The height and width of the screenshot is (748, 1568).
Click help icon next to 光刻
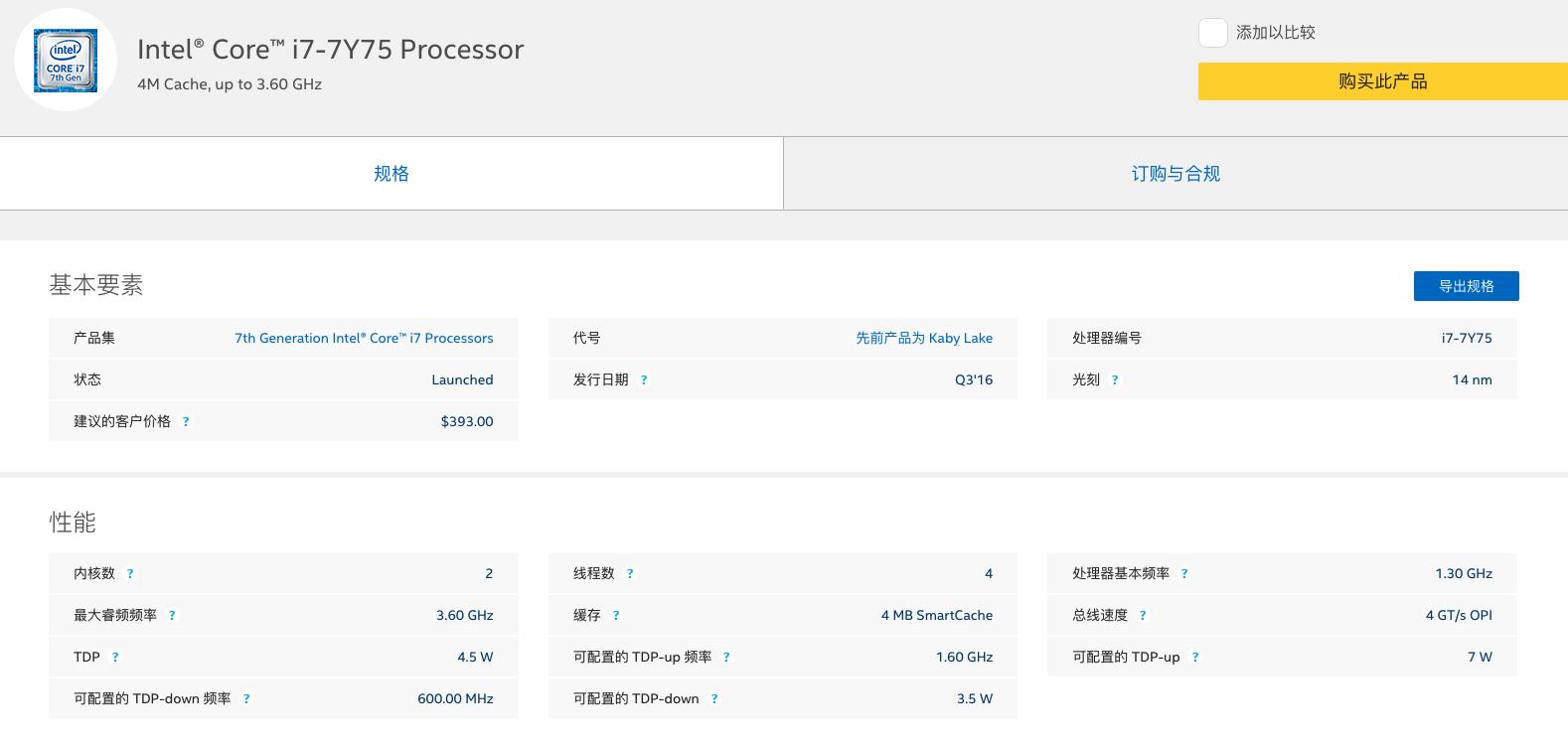1115,380
